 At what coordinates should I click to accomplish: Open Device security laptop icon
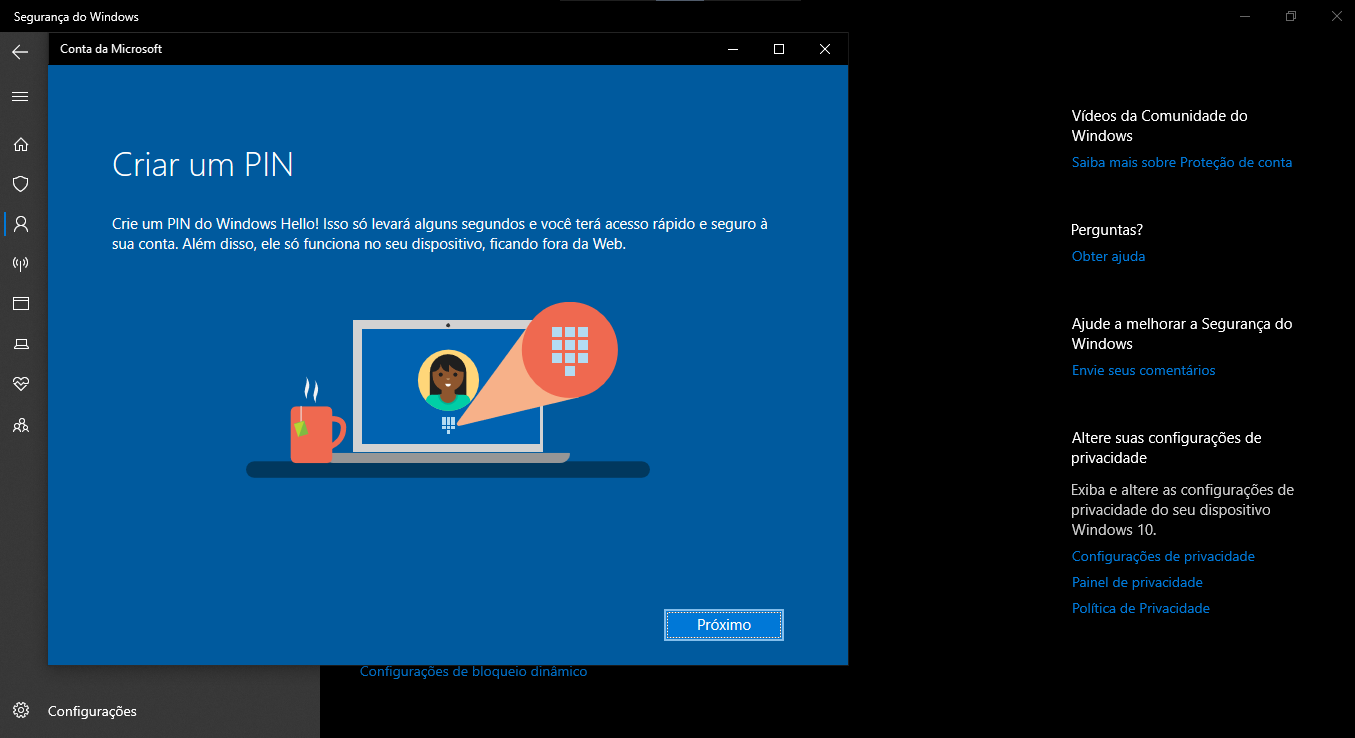[20, 344]
